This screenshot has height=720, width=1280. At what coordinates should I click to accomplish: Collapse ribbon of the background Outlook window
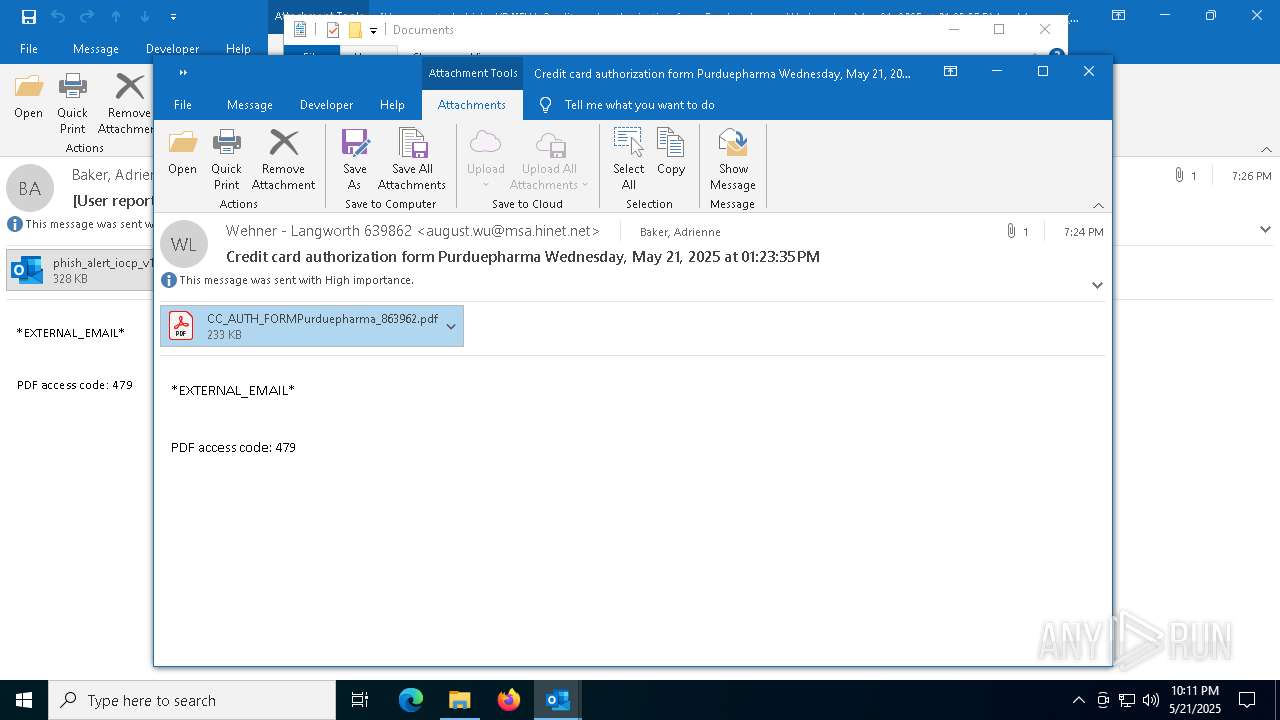[x=1266, y=149]
